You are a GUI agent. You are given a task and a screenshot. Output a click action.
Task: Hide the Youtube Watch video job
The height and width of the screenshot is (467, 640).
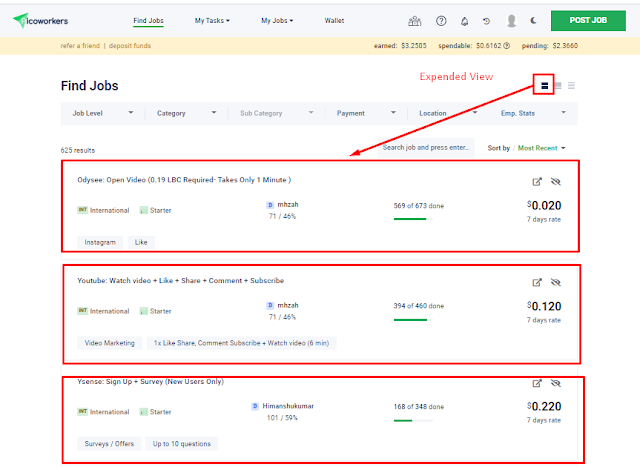click(556, 282)
